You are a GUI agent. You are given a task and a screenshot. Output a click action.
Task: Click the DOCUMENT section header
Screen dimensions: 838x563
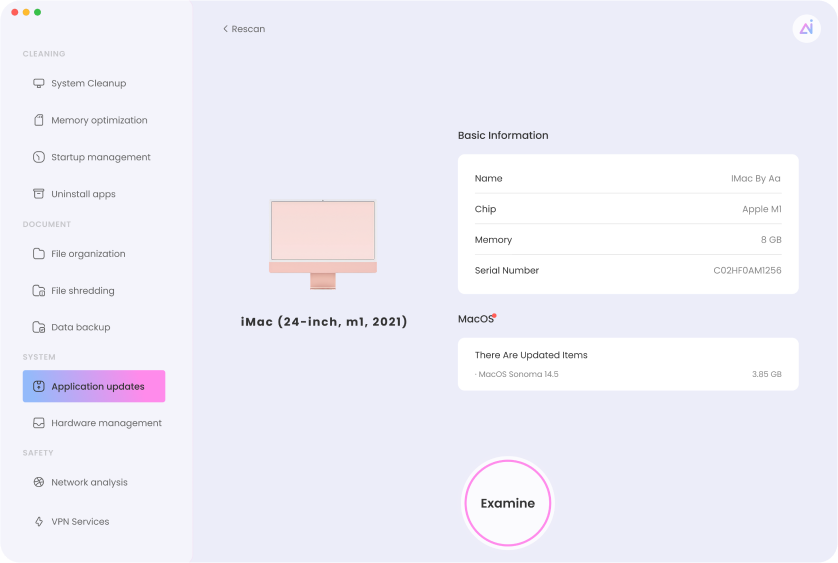tap(46, 225)
